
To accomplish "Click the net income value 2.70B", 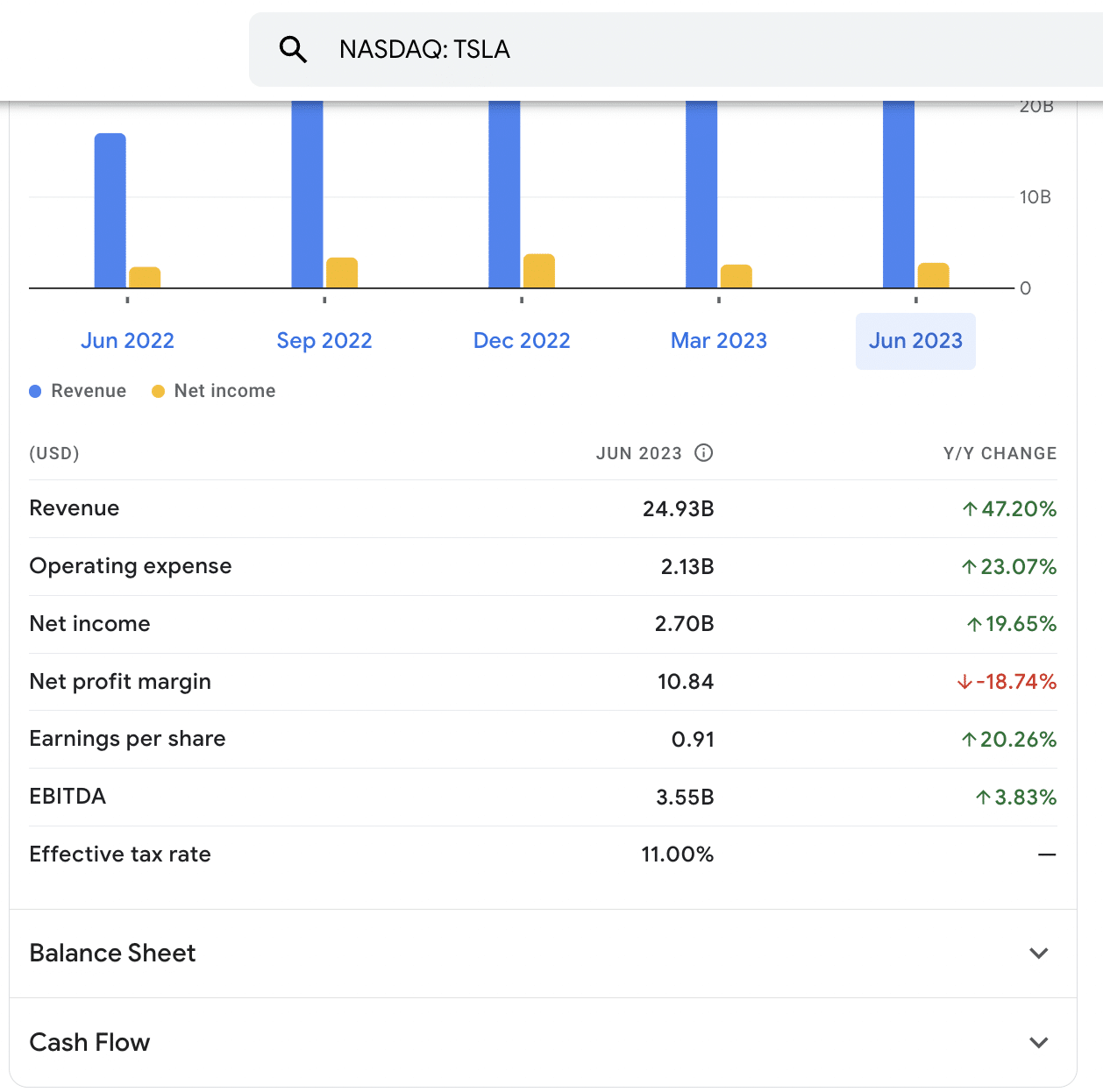I will pos(685,624).
